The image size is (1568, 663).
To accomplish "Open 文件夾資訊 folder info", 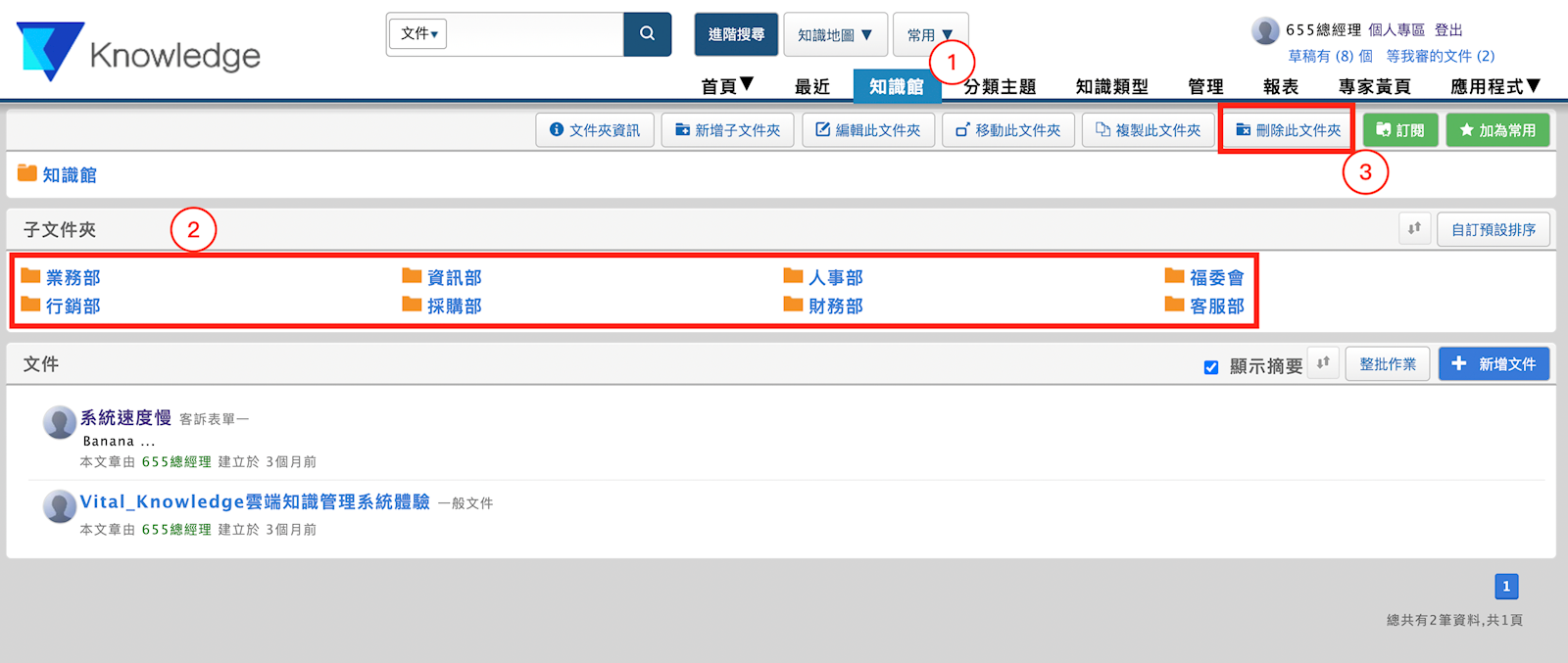I will [x=595, y=130].
